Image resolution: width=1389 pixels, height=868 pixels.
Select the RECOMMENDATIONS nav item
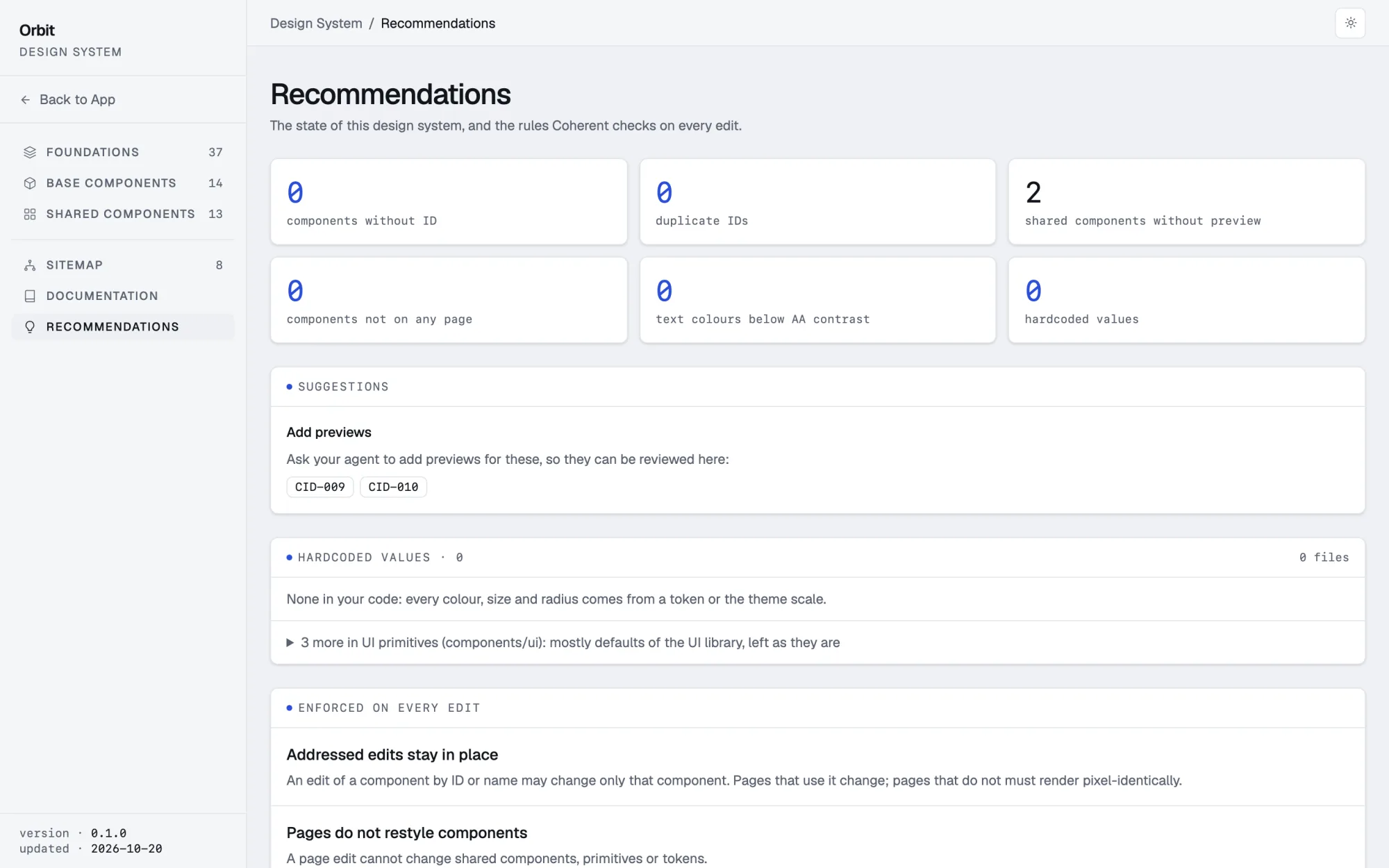point(123,327)
